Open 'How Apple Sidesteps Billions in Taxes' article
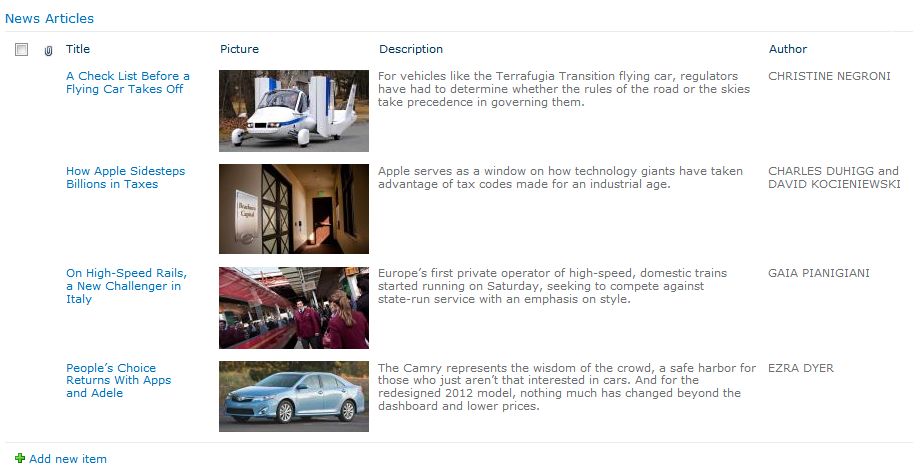The height and width of the screenshot is (473, 920). [x=125, y=177]
